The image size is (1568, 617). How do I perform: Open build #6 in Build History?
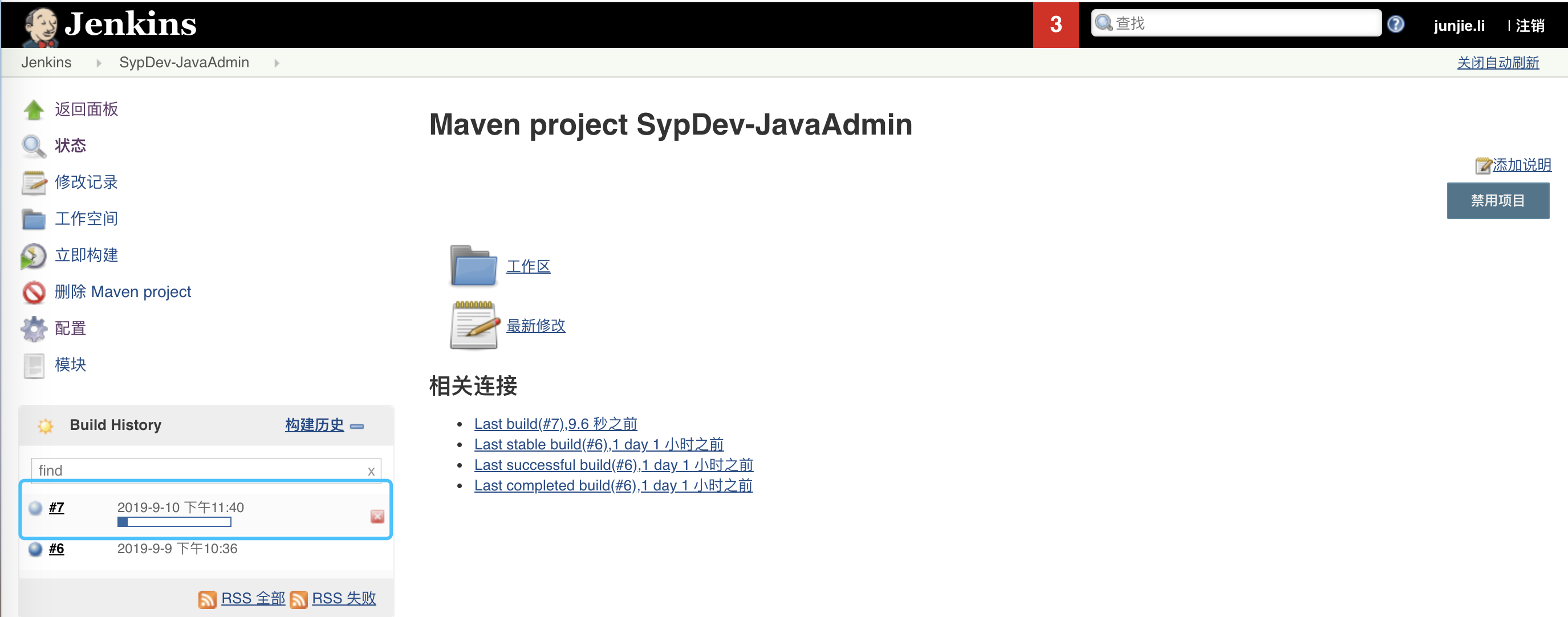pos(56,550)
